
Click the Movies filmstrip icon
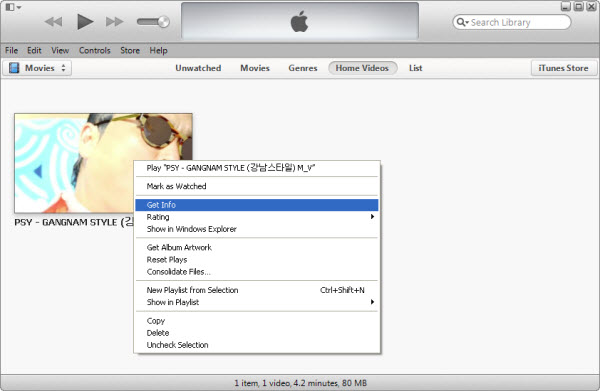pos(14,68)
